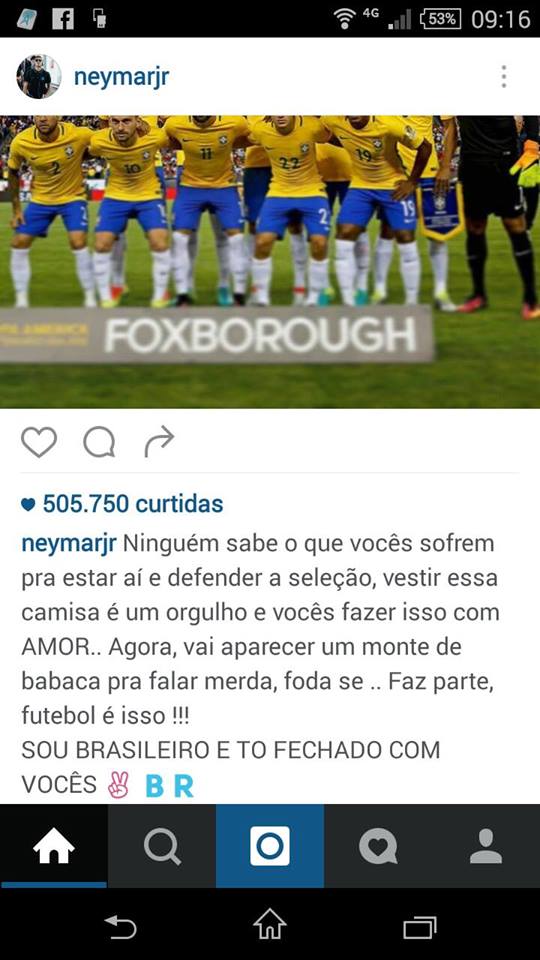Viewport: 540px width, 960px height.
Task: Tap the Android home navigation button
Action: [x=270, y=925]
